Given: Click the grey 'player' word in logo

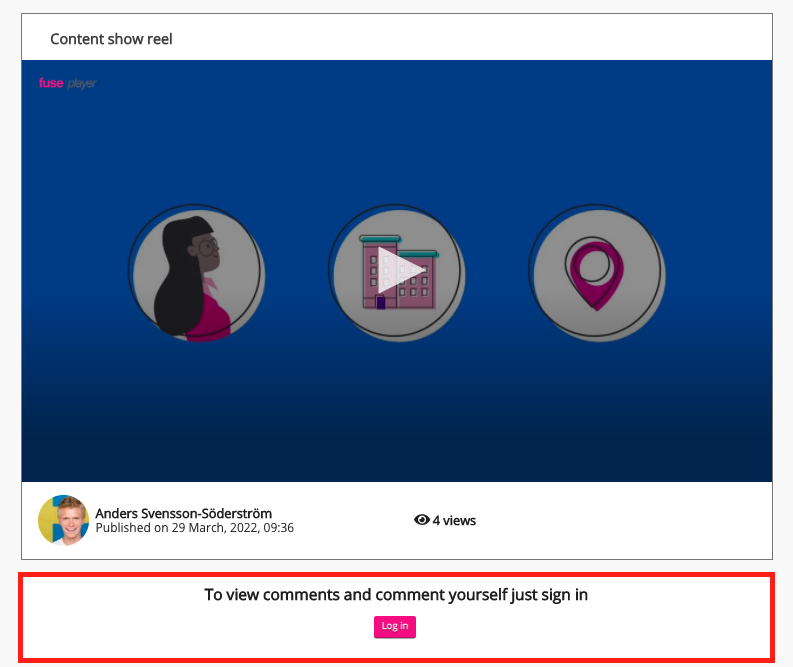Looking at the screenshot, I should [x=82, y=84].
